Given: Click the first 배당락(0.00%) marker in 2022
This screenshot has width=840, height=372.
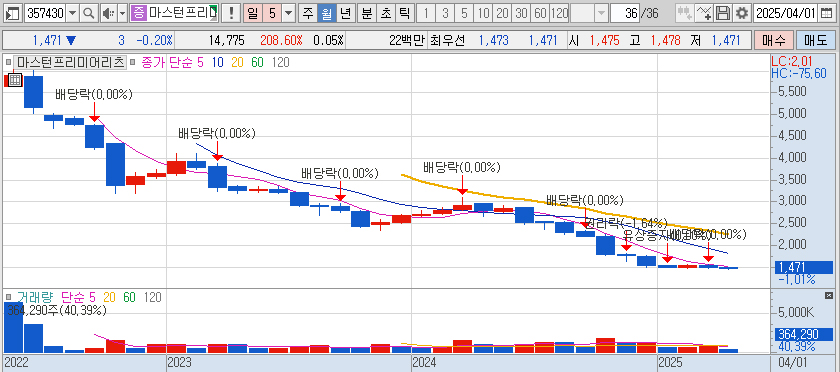Looking at the screenshot, I should pos(94,95).
